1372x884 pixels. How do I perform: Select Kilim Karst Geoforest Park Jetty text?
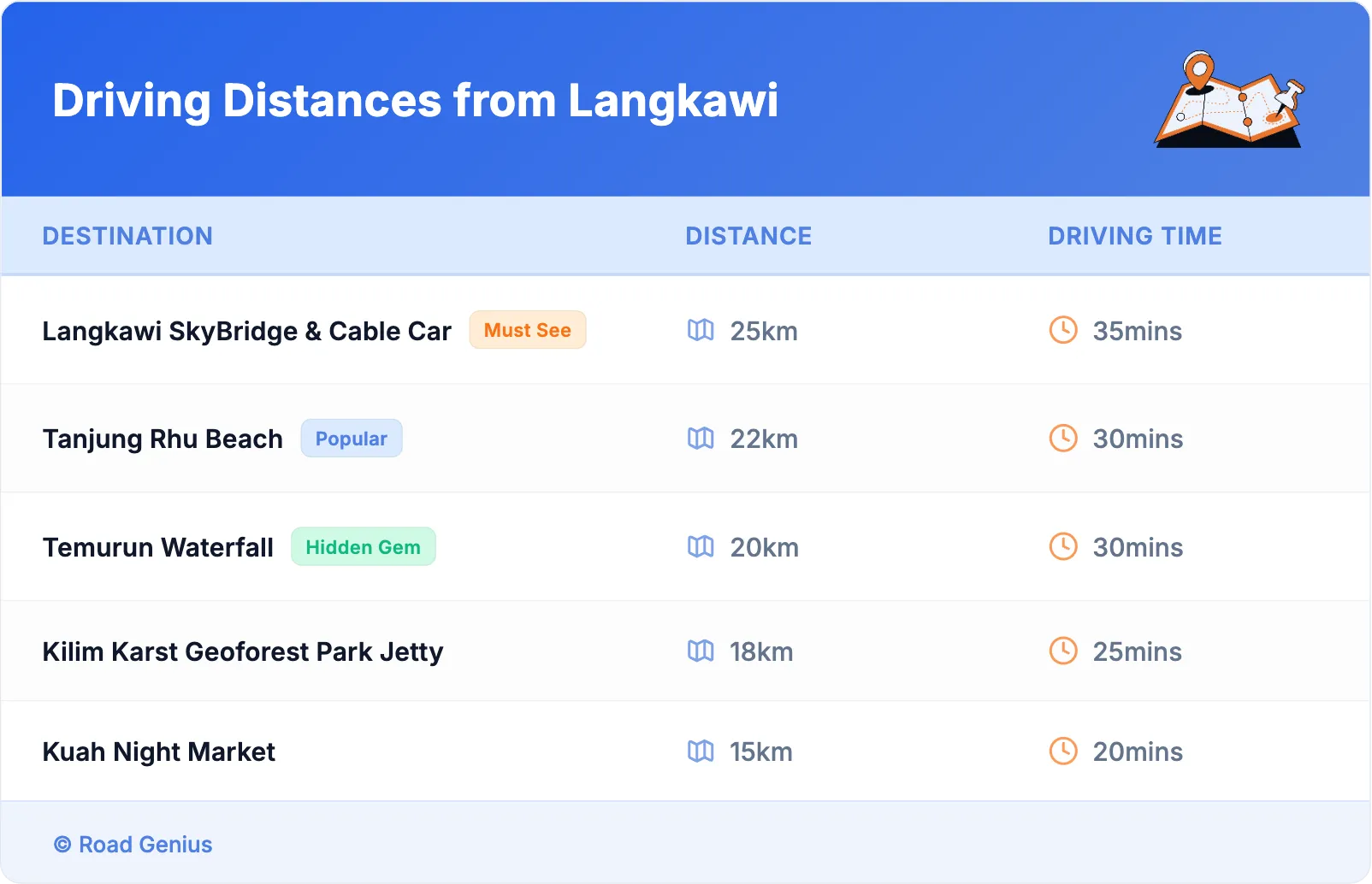coord(243,652)
